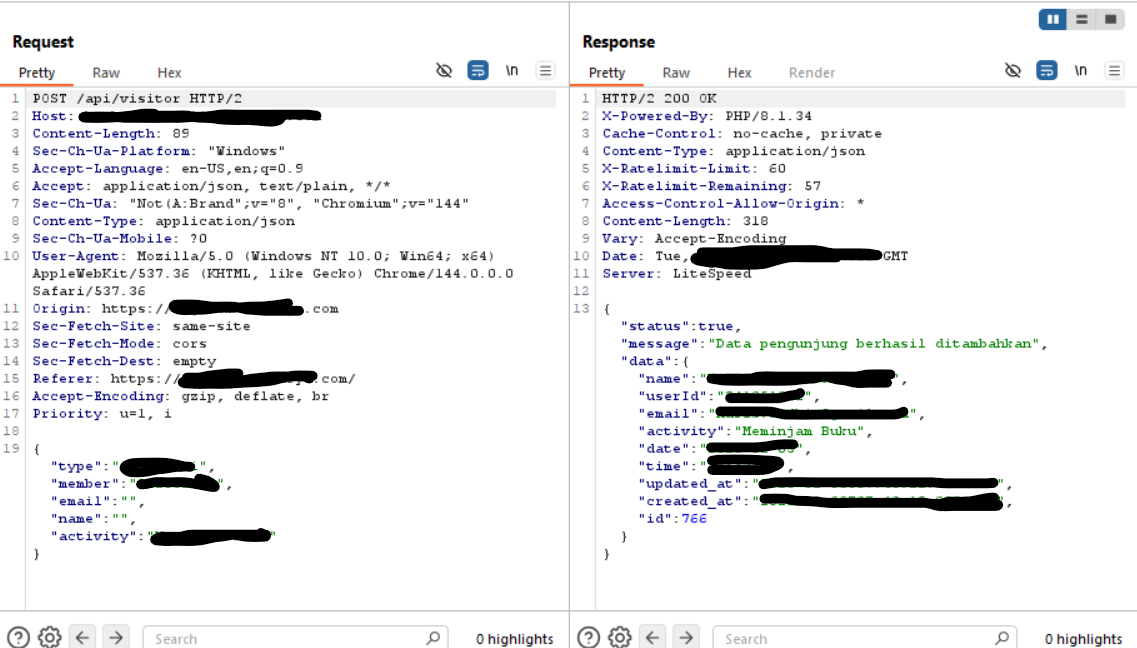
Task: Click the Priority: u=1, i line
Action: [x=102, y=413]
